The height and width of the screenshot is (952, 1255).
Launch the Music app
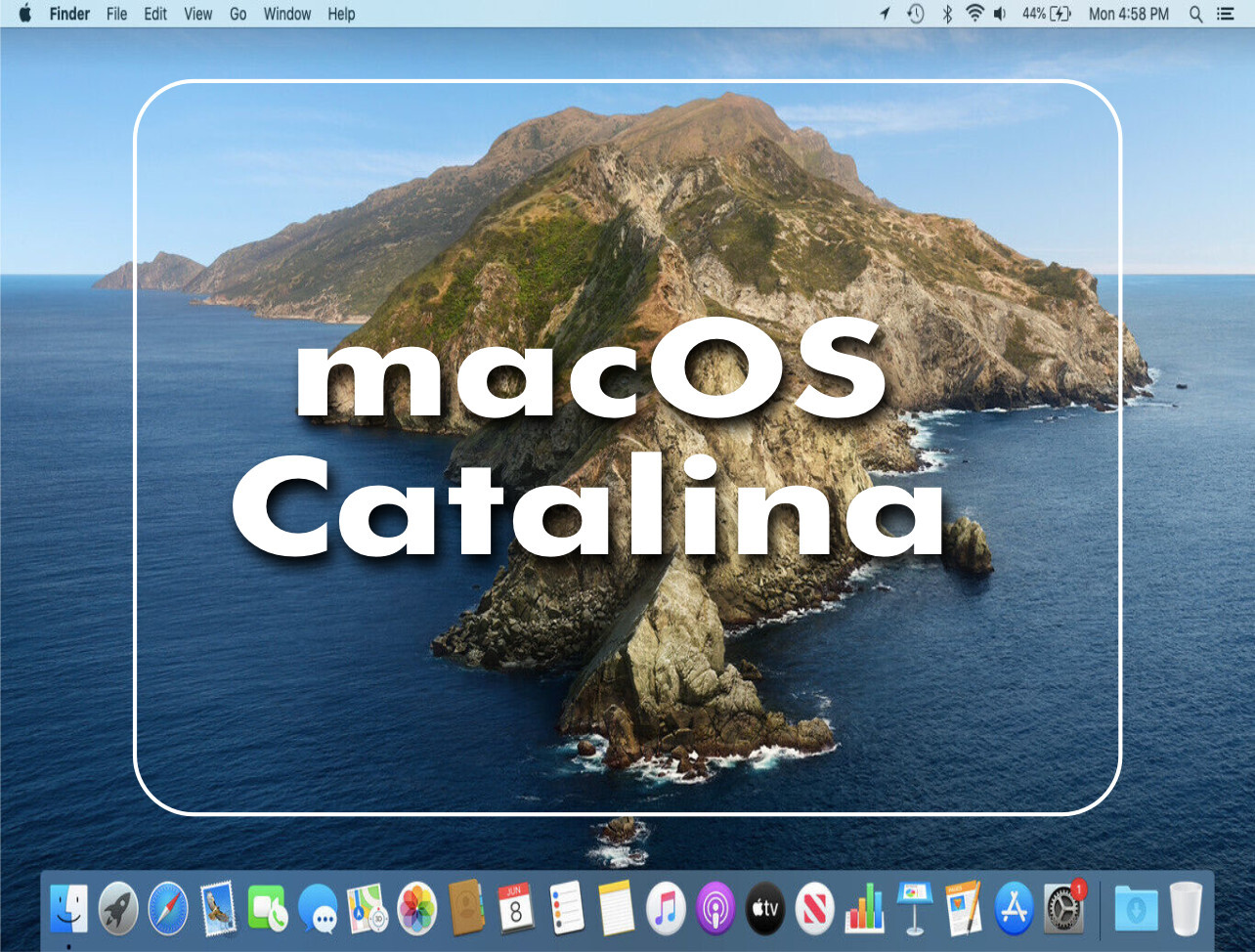point(667,909)
